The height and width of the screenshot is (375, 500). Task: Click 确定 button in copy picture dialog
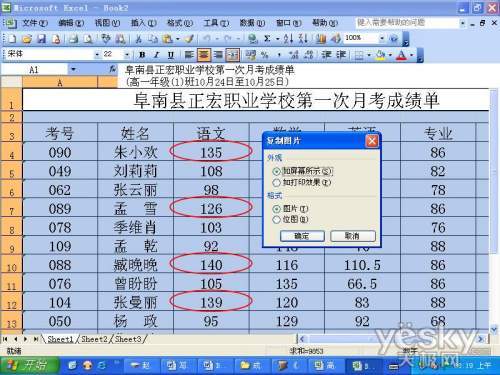point(302,236)
